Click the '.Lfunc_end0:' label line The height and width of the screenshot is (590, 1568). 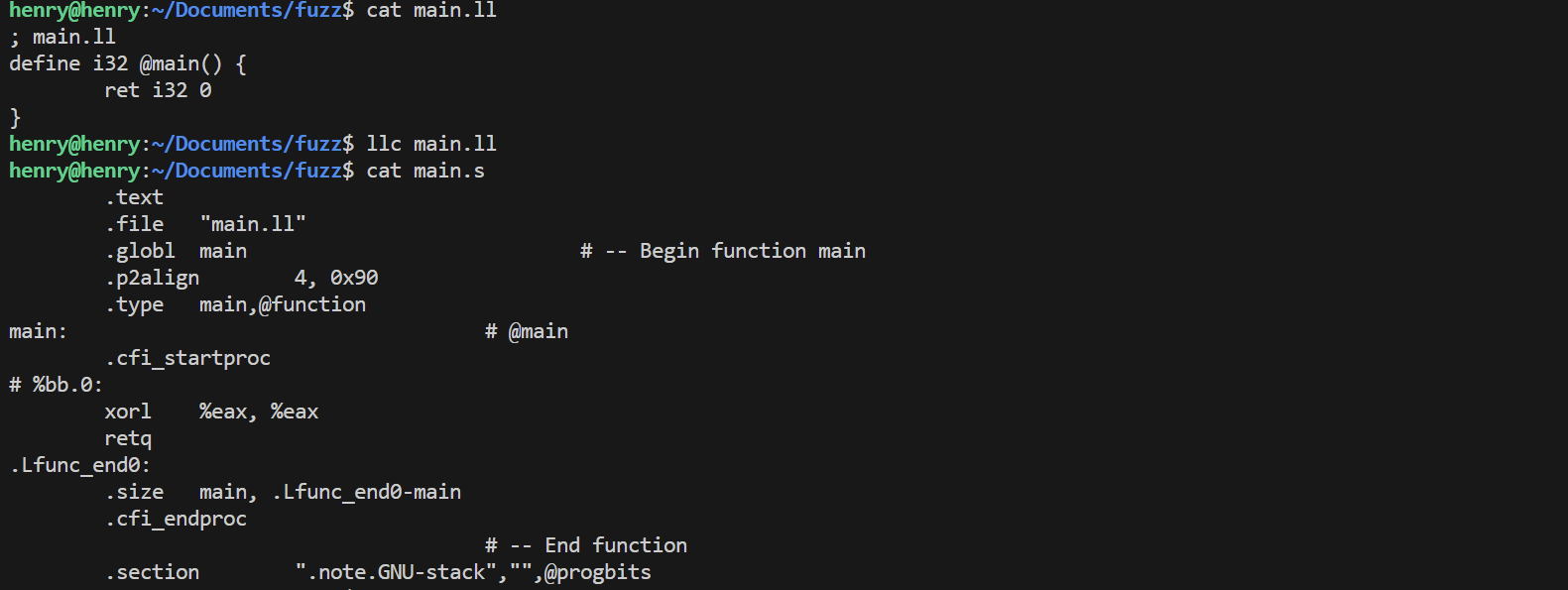click(80, 466)
